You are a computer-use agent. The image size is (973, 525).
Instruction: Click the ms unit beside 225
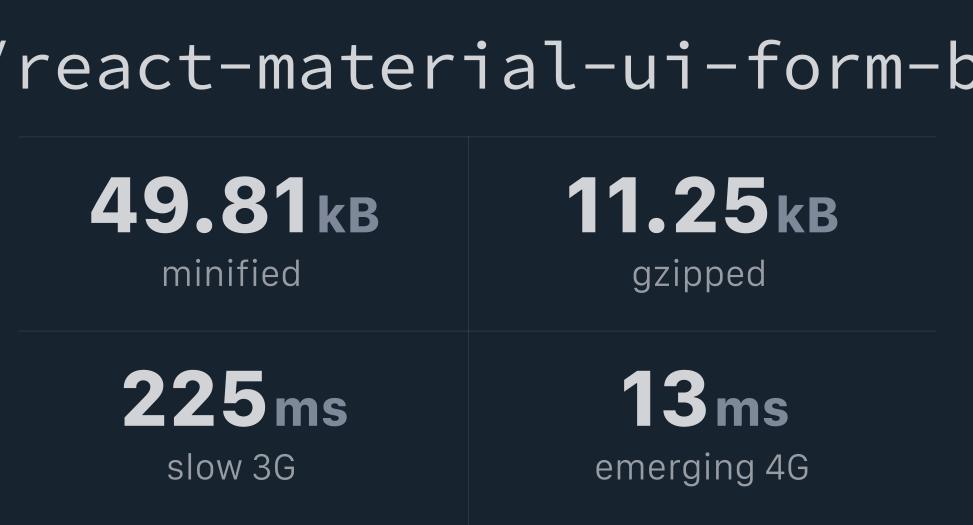coord(312,410)
